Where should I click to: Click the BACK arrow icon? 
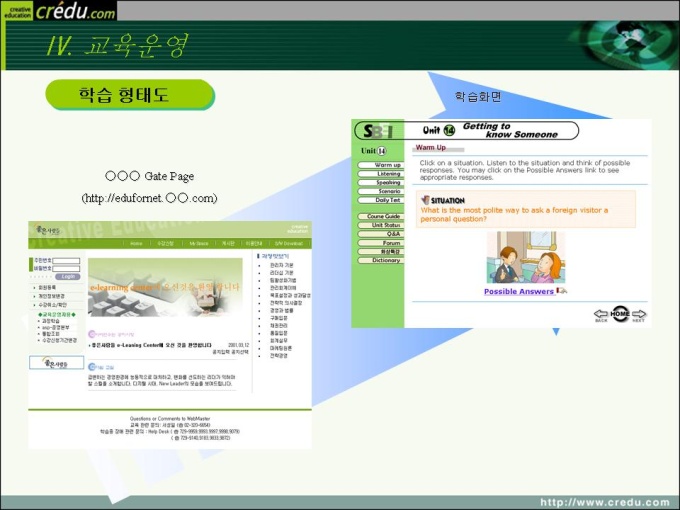point(601,314)
